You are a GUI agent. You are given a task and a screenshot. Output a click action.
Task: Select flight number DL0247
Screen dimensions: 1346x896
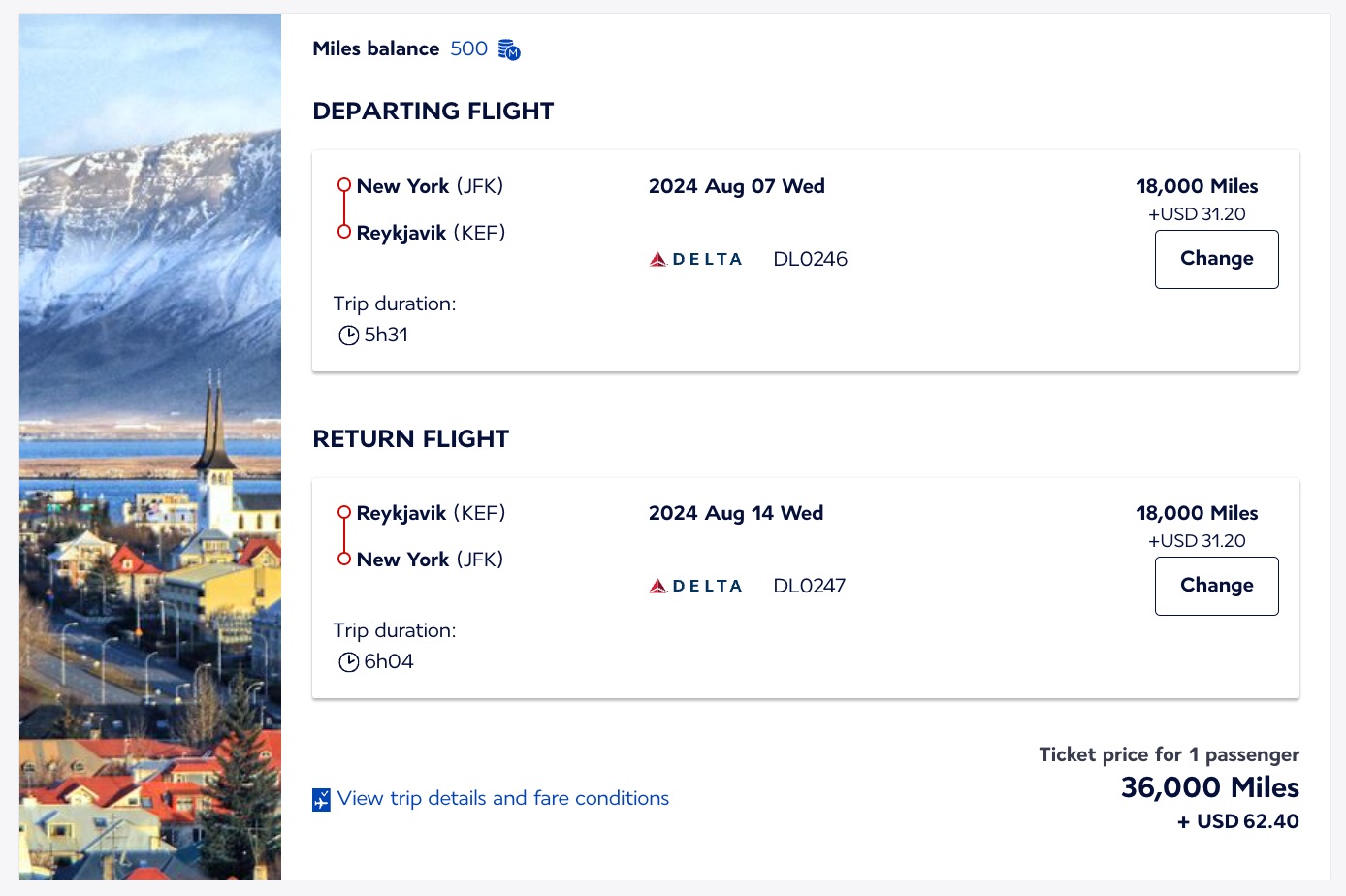(x=809, y=586)
